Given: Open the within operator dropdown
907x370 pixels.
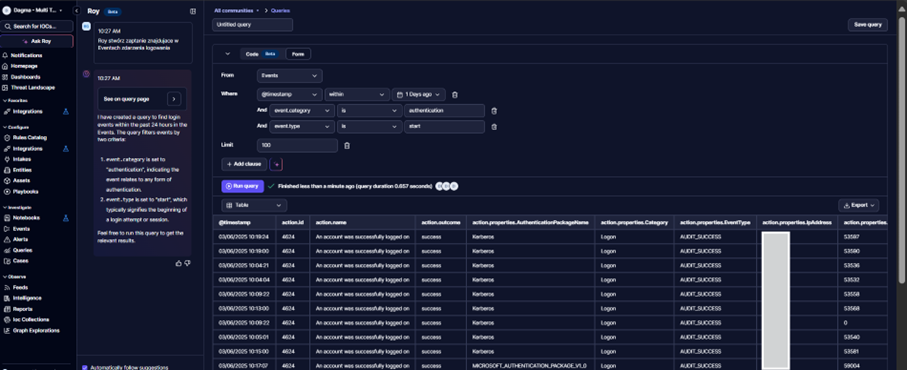Looking at the screenshot, I should pyautogui.click(x=357, y=94).
